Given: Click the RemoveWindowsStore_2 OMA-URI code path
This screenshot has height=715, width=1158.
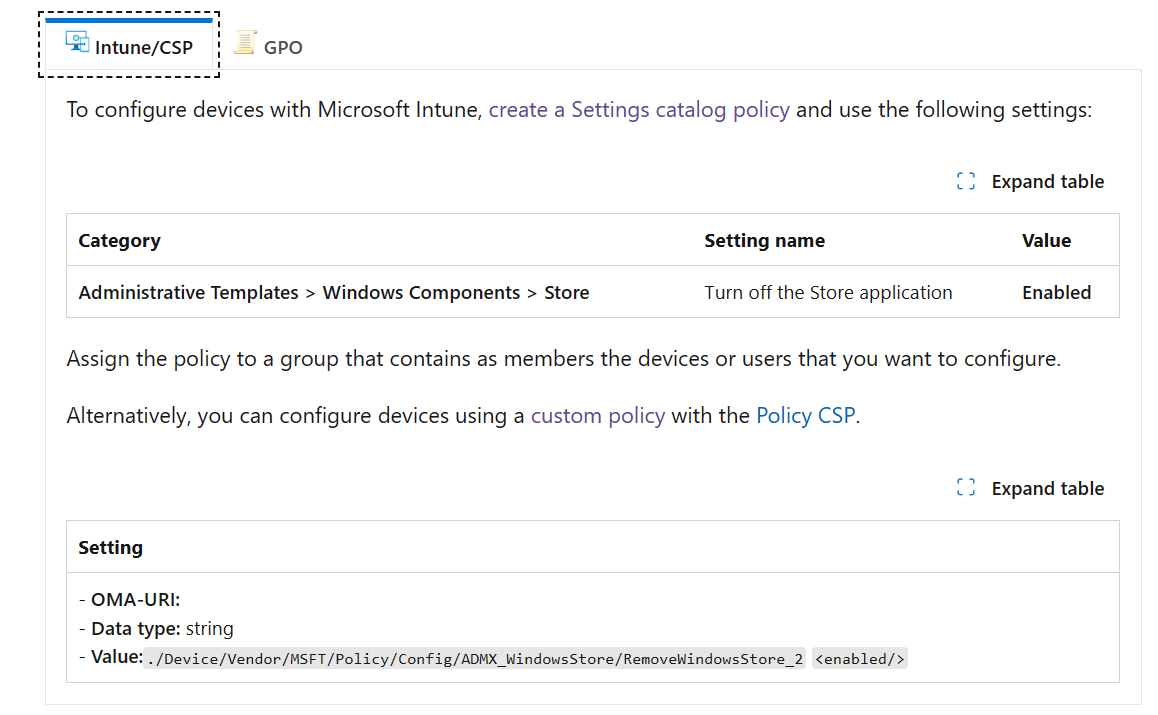Looking at the screenshot, I should point(475,659).
